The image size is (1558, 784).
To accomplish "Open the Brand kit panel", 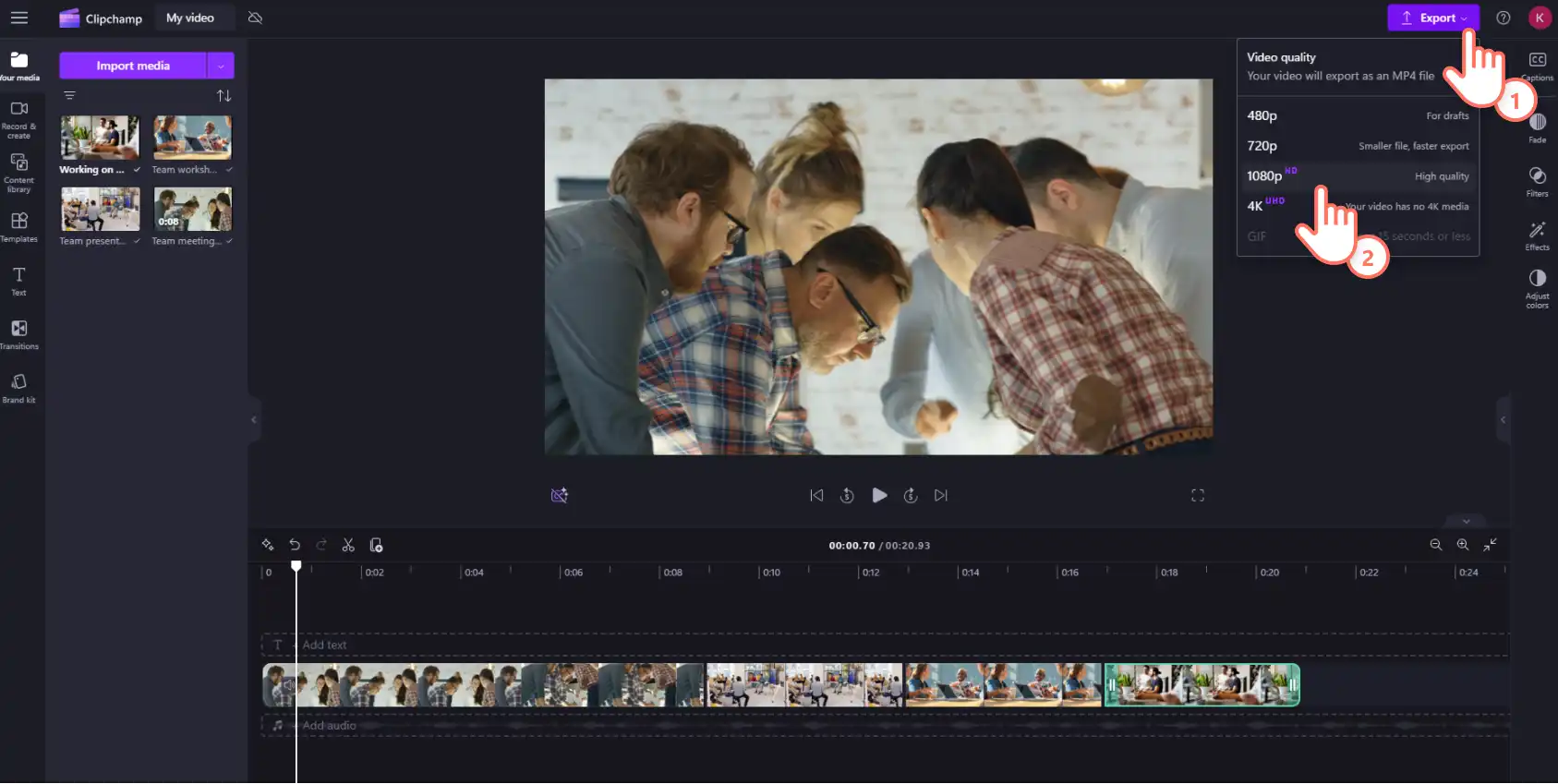I will point(18,388).
